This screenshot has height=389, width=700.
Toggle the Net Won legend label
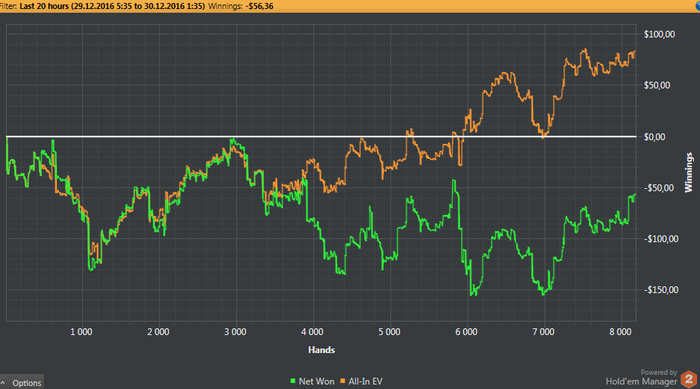[316, 381]
